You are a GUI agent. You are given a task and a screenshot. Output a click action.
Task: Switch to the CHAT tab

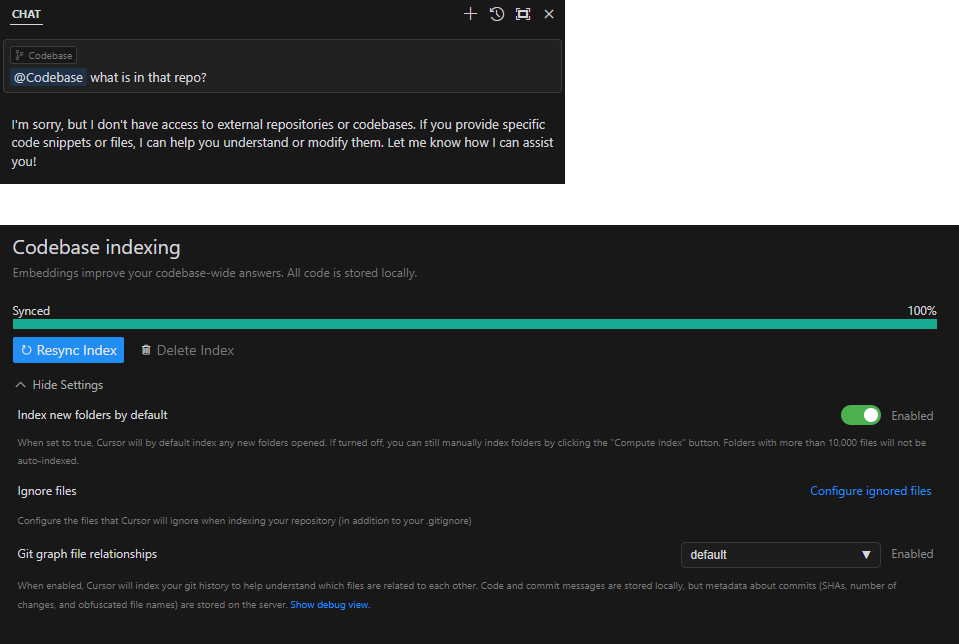[26, 14]
